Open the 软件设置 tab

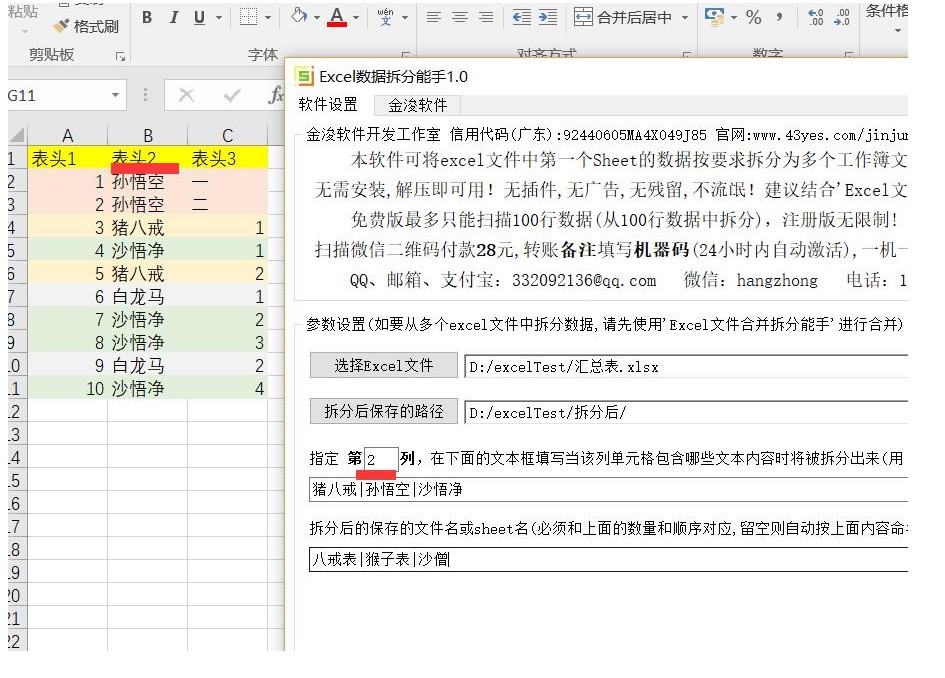(x=328, y=105)
